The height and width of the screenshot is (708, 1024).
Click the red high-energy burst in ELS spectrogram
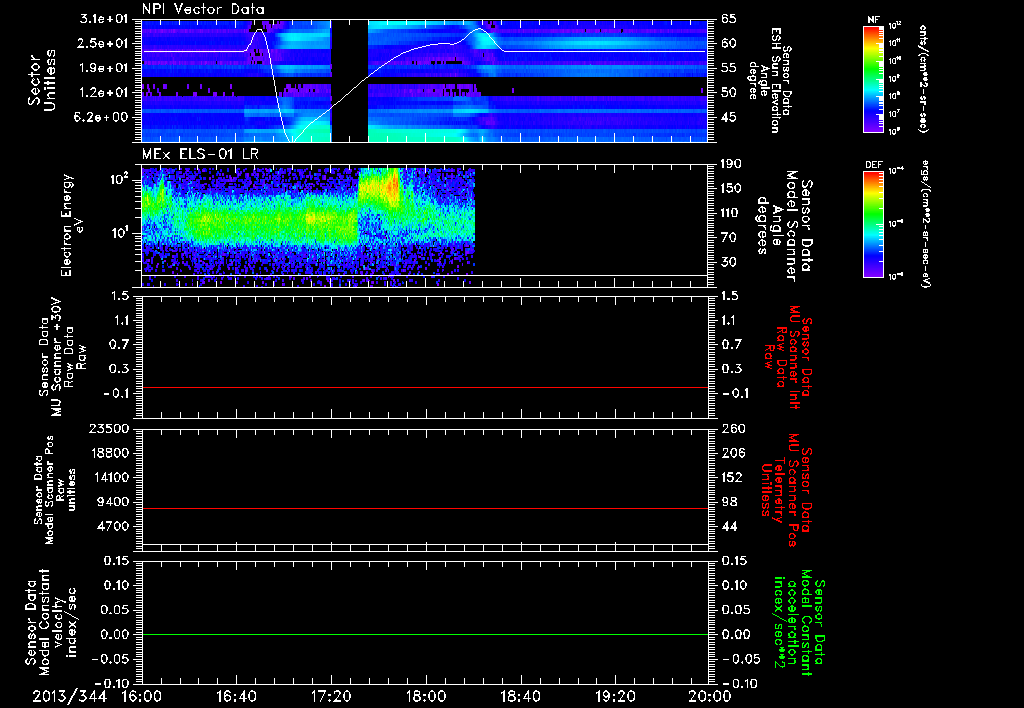[392, 187]
